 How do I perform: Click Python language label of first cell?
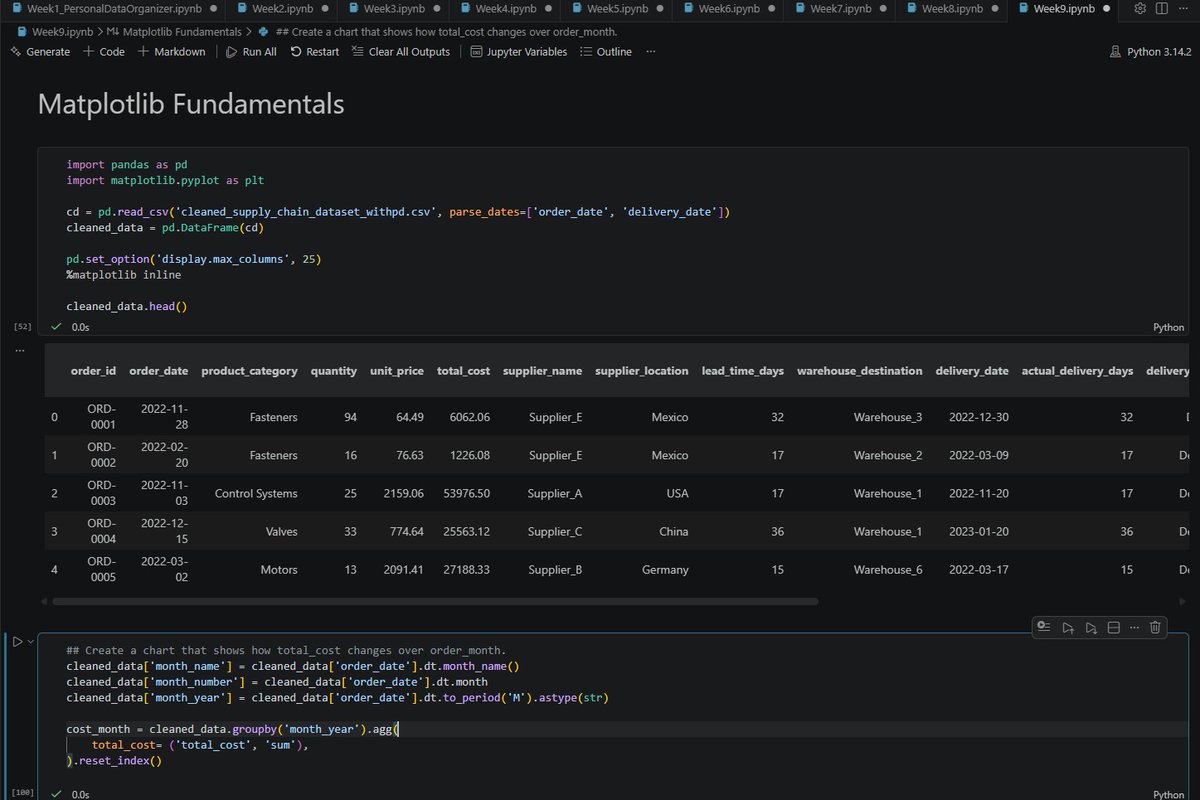[x=1168, y=327]
